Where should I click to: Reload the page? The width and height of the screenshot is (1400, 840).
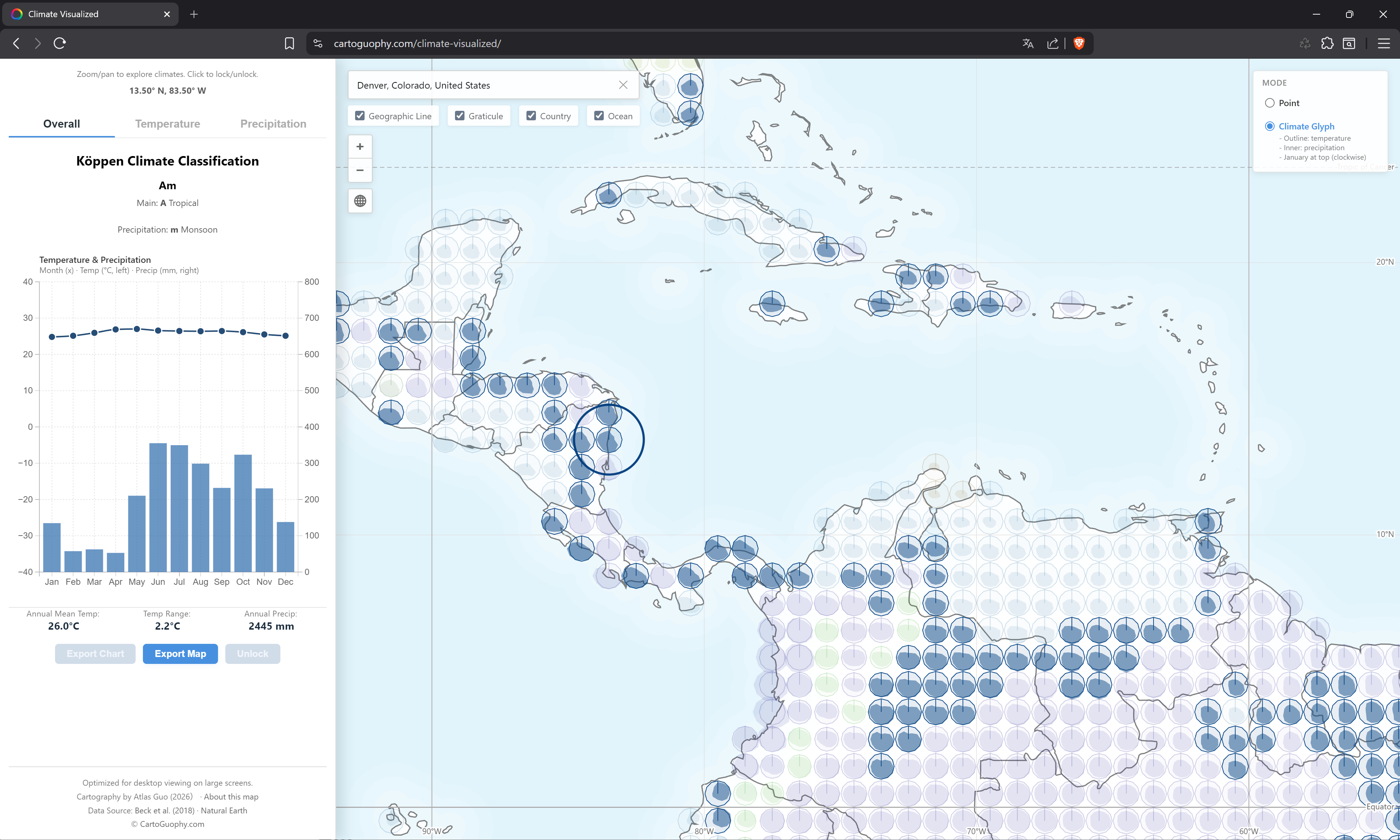click(60, 44)
